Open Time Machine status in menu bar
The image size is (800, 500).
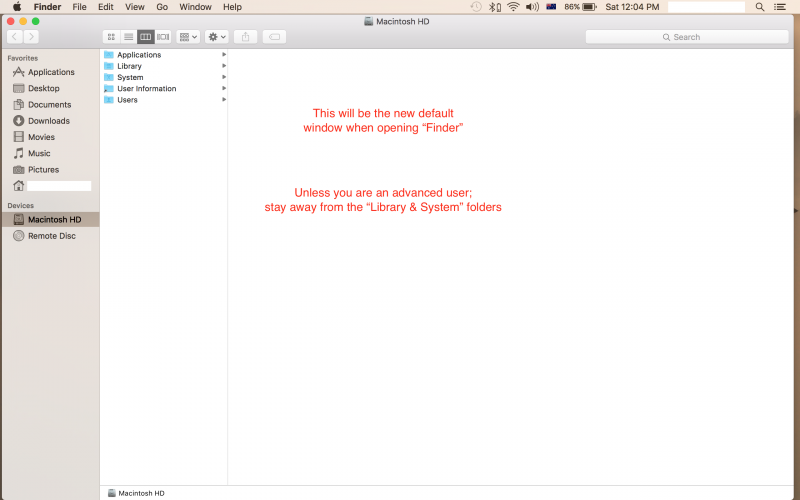476,7
